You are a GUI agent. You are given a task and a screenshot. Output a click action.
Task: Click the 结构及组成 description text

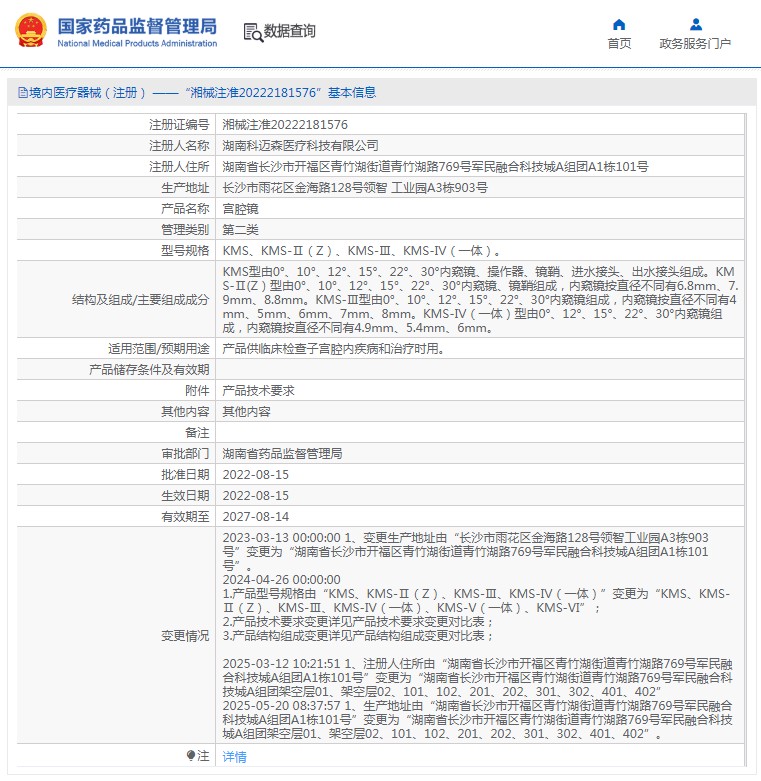click(480, 299)
